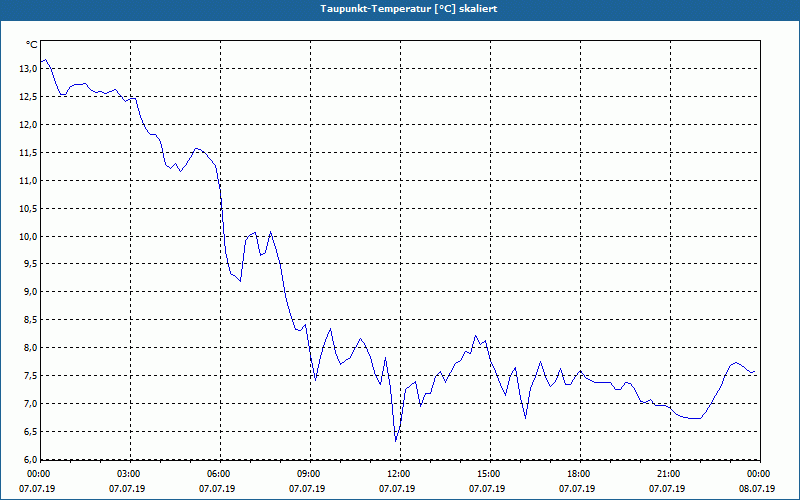Click the 7,0 y-axis value
The height and width of the screenshot is (500, 800).
coord(30,404)
